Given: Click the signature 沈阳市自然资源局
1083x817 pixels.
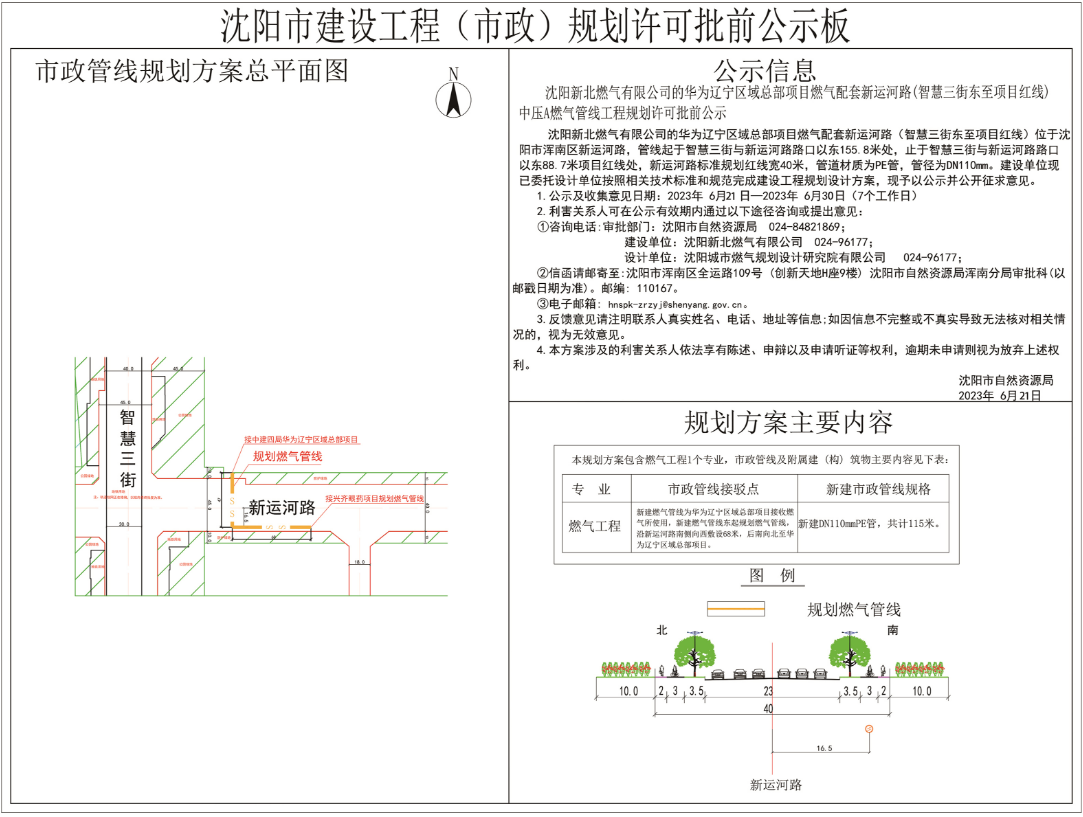Looking at the screenshot, I should 1006,380.
